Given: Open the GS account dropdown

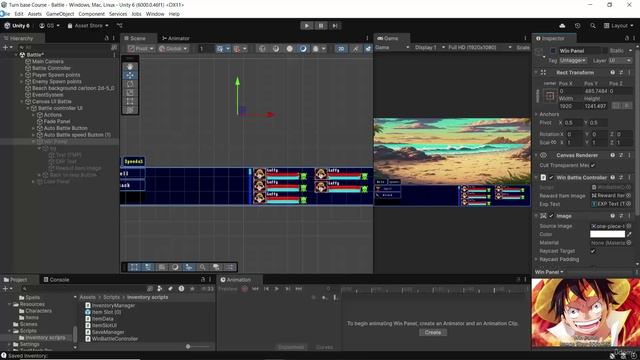Looking at the screenshot, I should tap(49, 26).
